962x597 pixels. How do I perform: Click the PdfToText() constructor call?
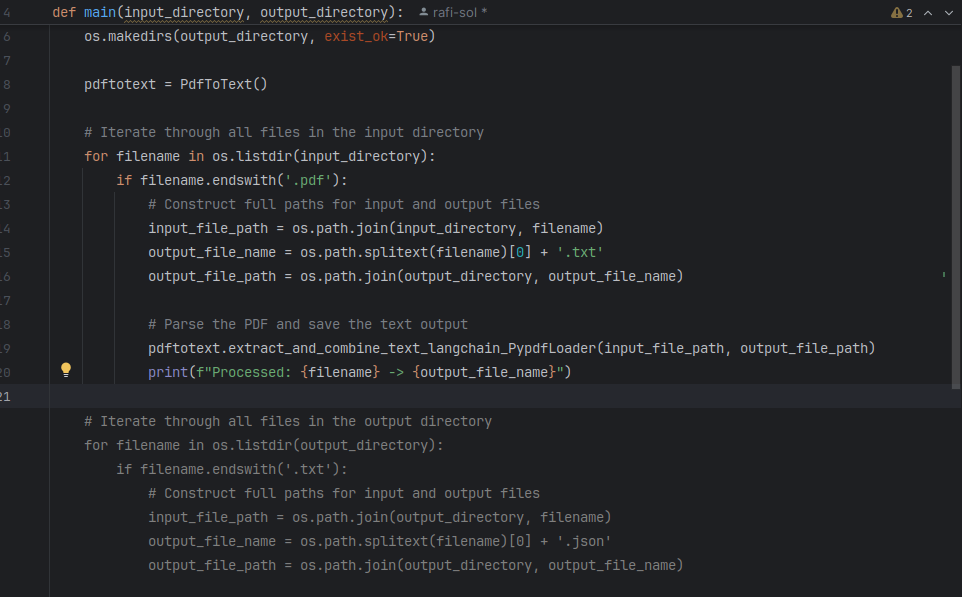[224, 84]
